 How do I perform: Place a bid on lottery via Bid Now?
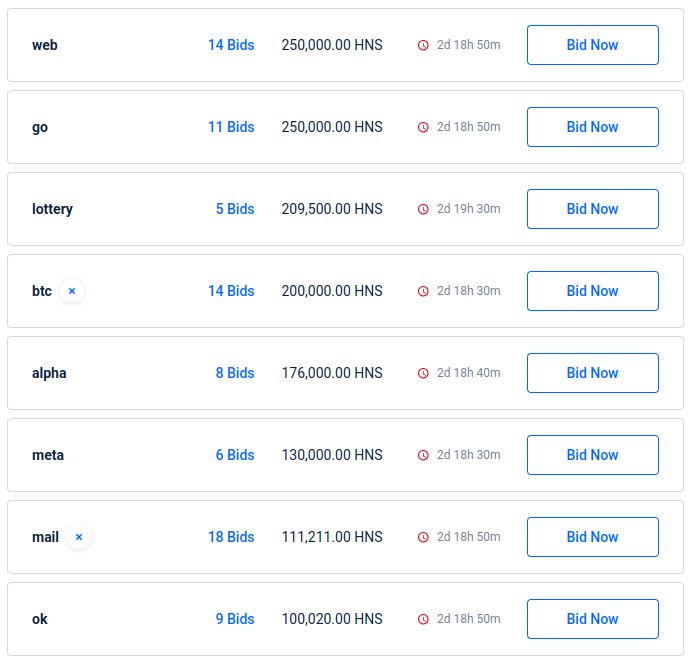(592, 209)
